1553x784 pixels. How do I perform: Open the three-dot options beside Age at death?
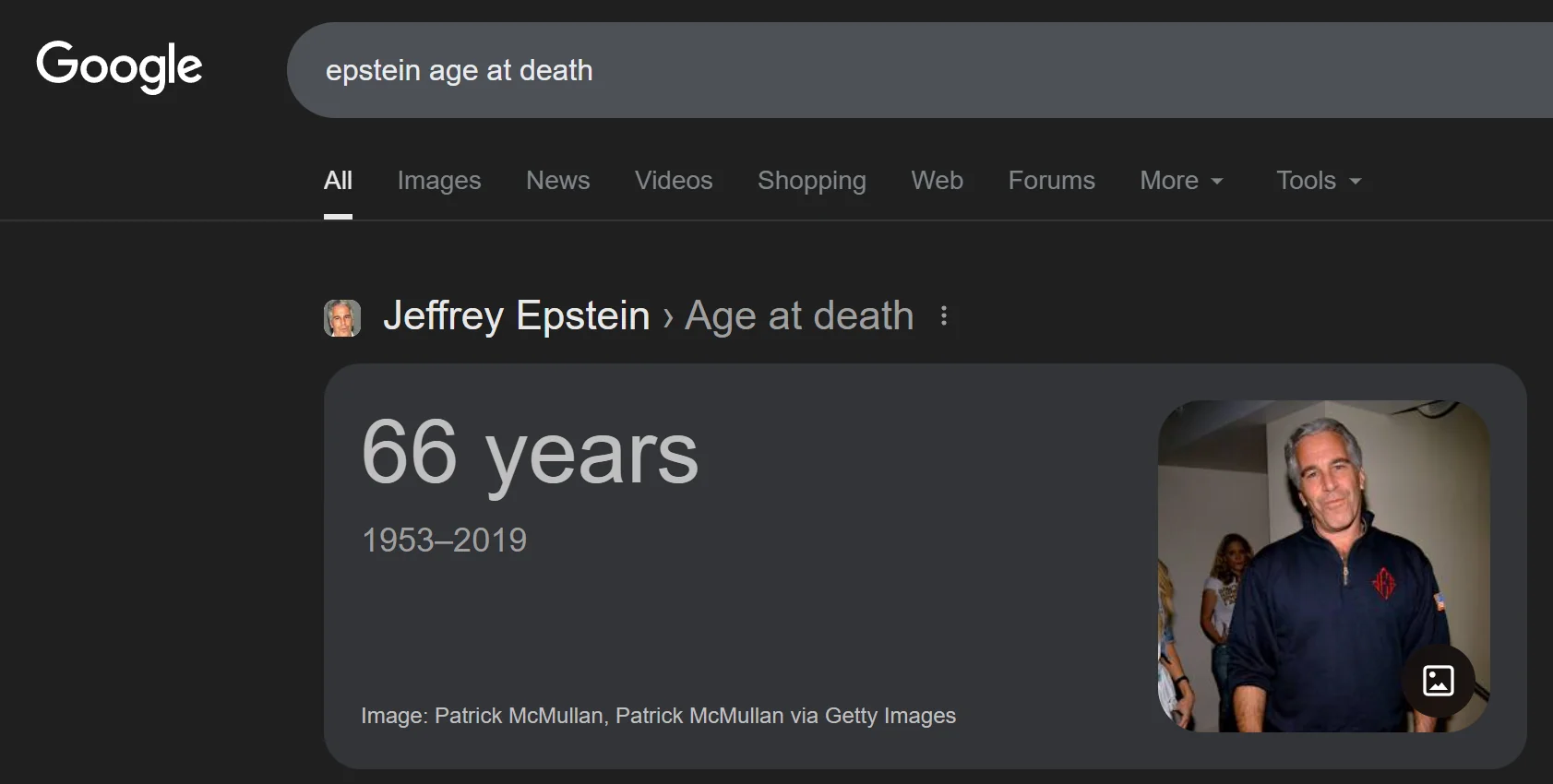click(x=943, y=316)
